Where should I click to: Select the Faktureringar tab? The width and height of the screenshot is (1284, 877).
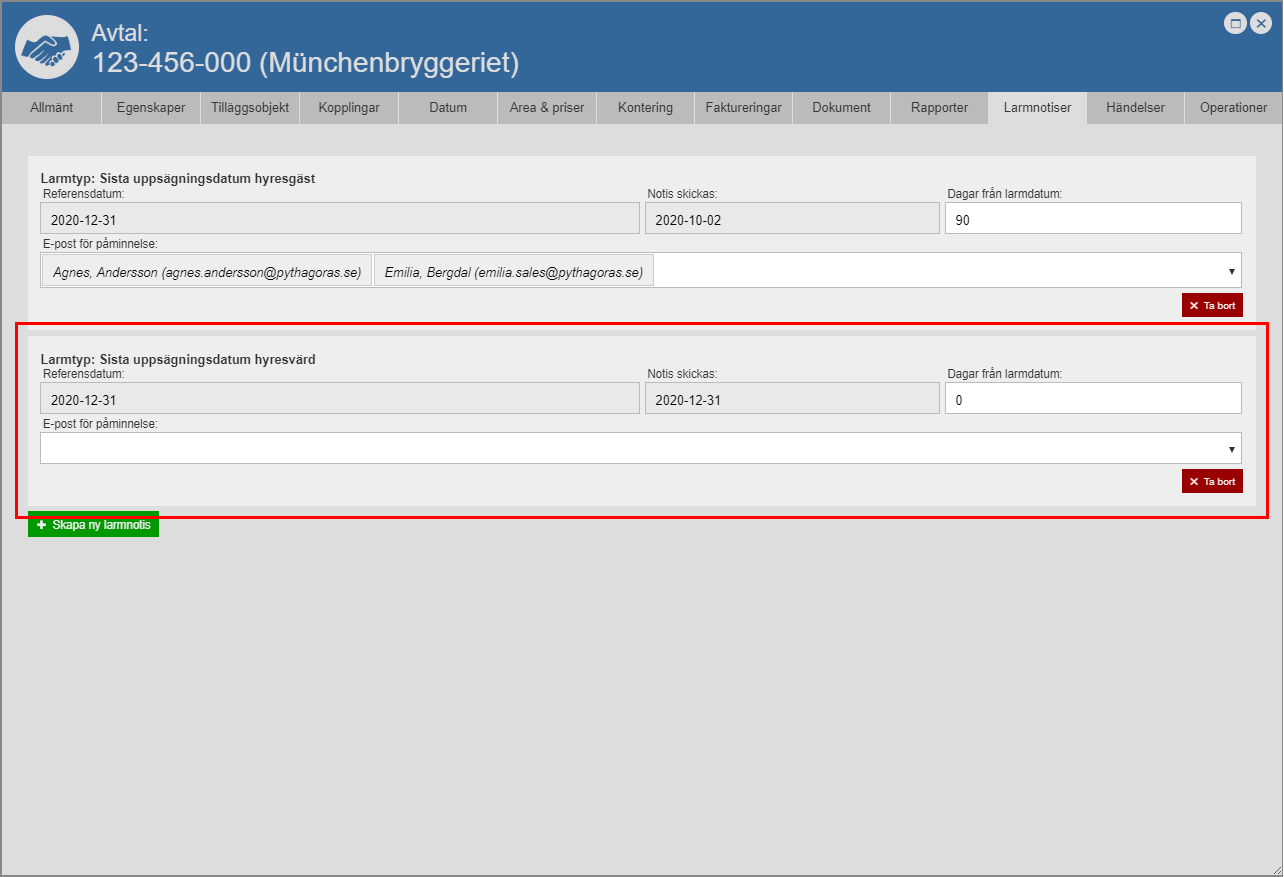743,108
